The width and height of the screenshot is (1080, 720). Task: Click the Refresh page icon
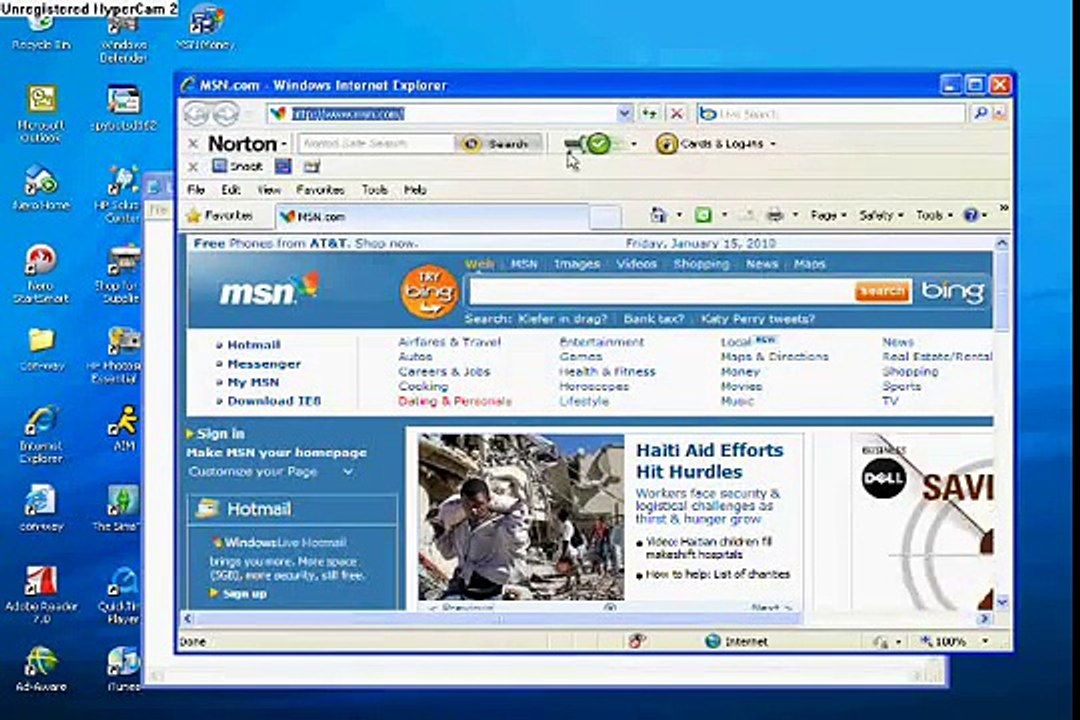649,114
